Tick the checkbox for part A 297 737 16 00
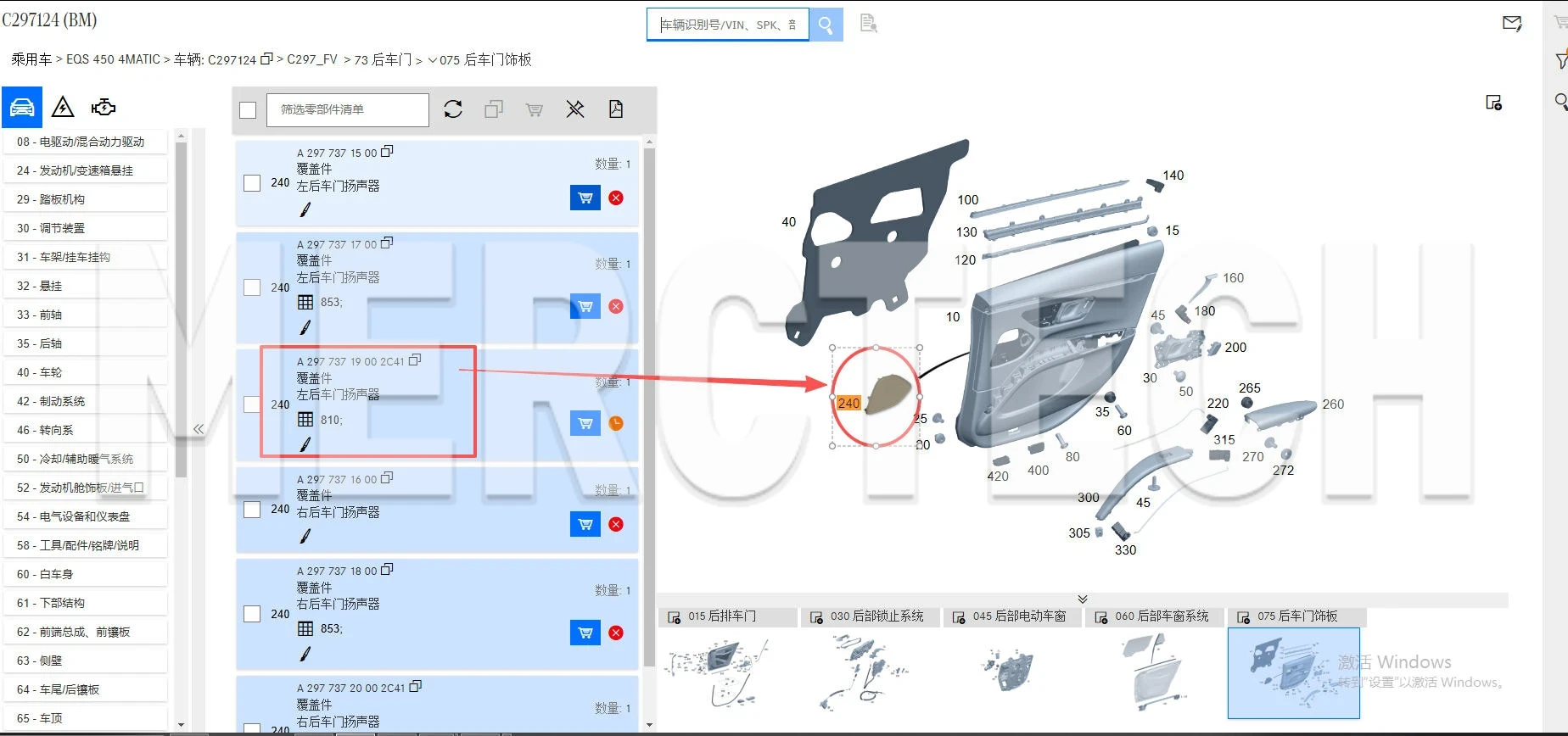Image resolution: width=1568 pixels, height=736 pixels. coord(252,510)
